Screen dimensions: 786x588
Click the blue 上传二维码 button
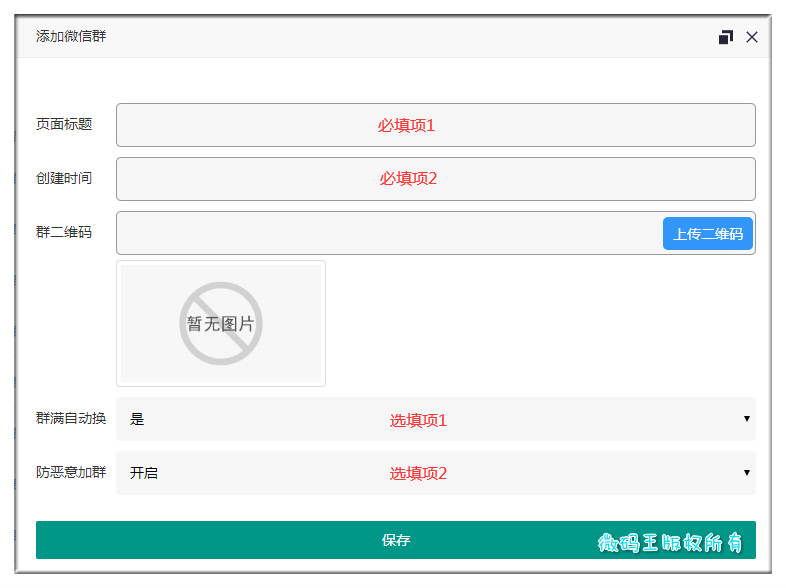tap(708, 234)
